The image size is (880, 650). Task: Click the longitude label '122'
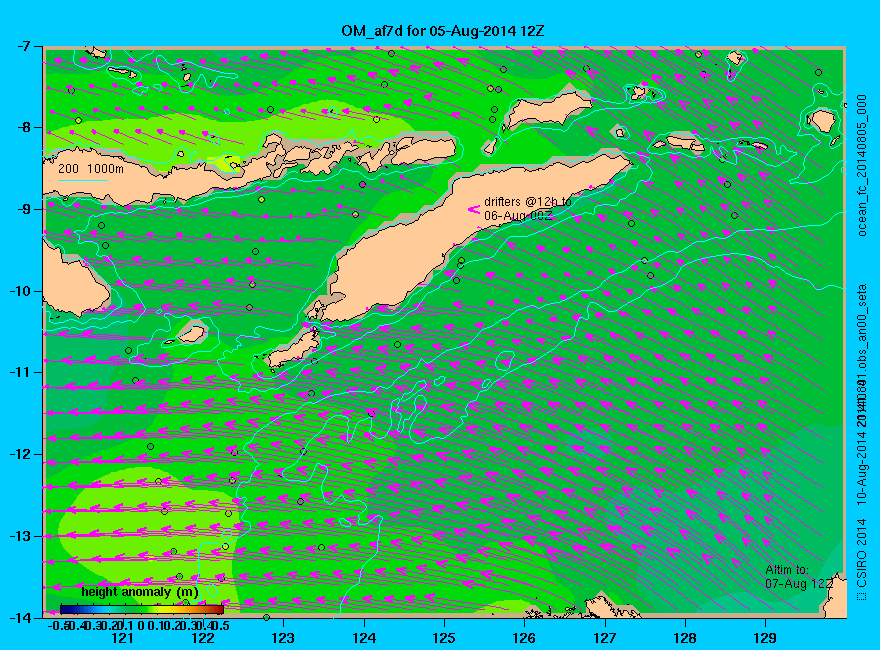tap(203, 638)
